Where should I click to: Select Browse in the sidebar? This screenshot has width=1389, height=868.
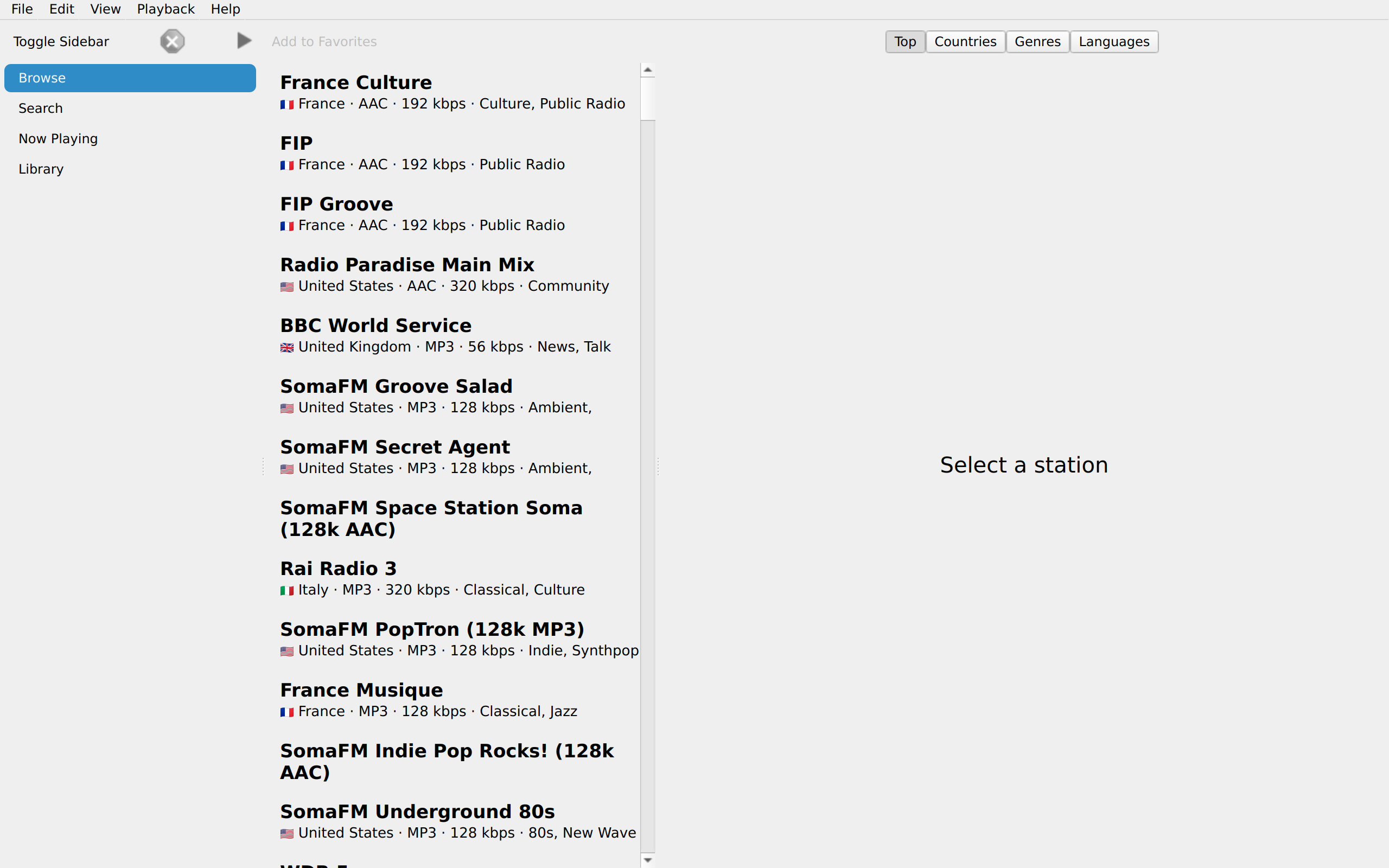pos(130,78)
